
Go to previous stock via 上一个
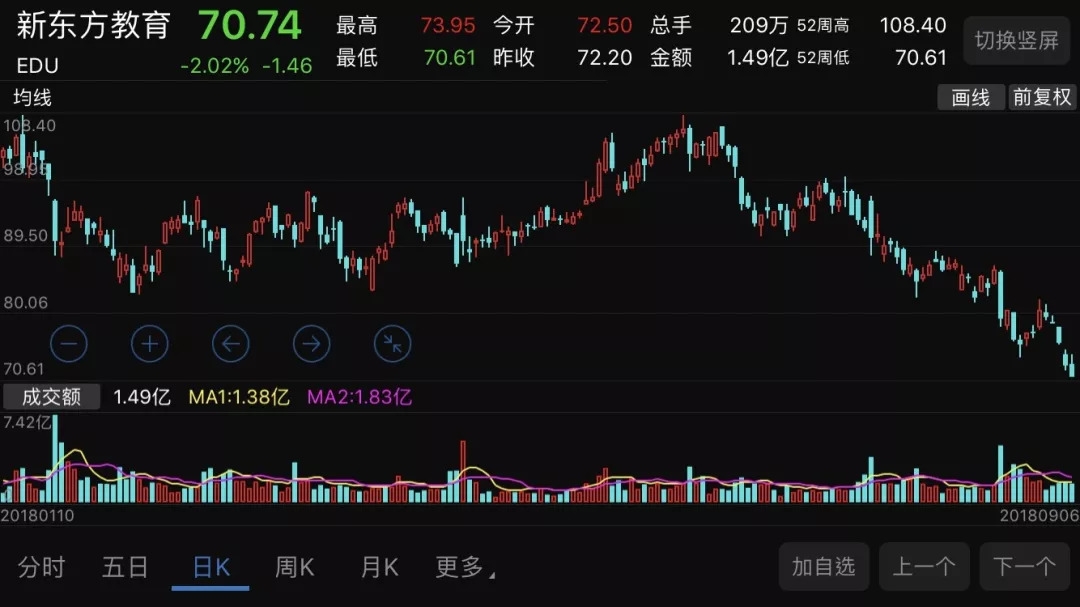click(x=924, y=566)
